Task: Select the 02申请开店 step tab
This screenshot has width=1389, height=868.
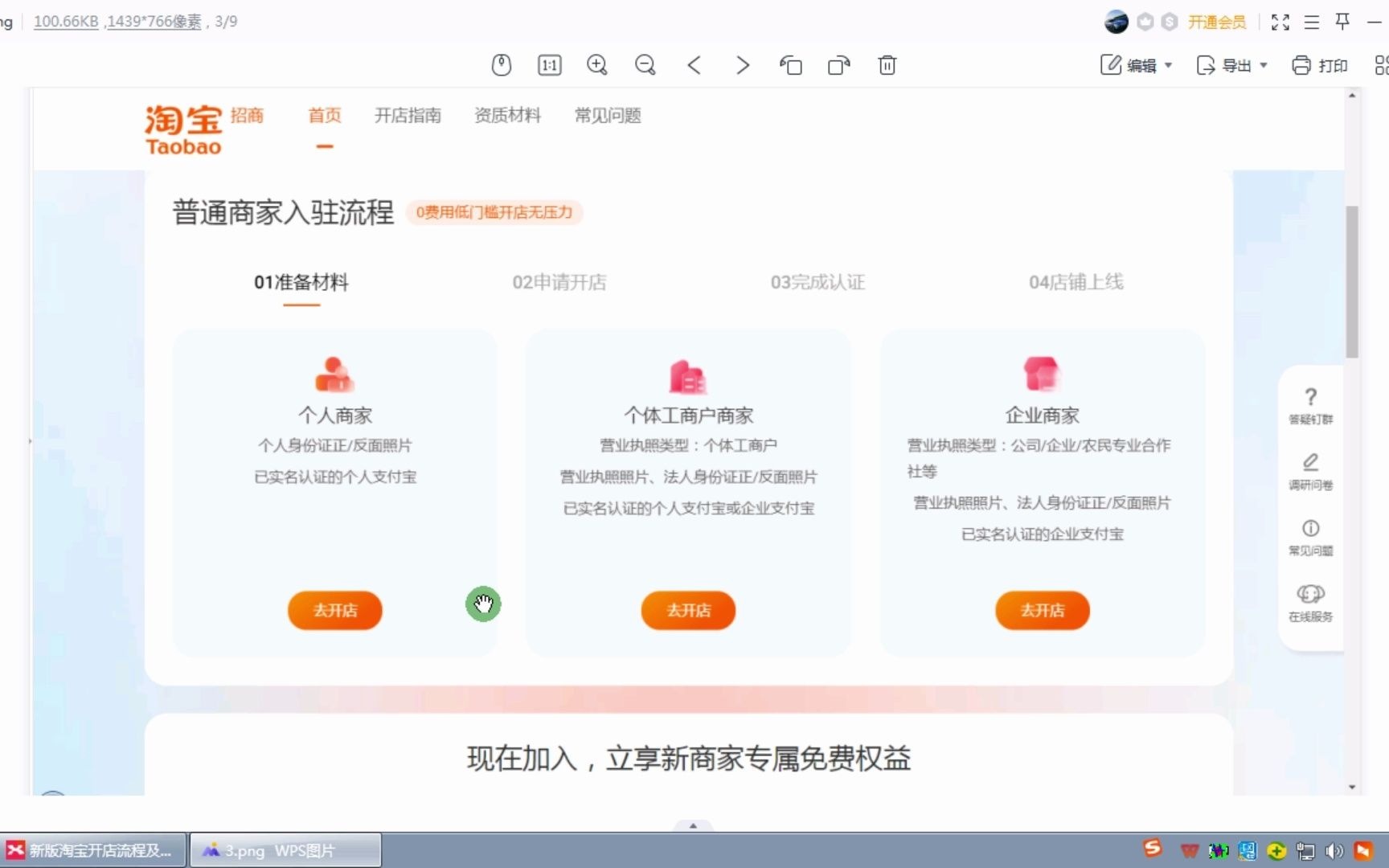Action: [x=559, y=282]
